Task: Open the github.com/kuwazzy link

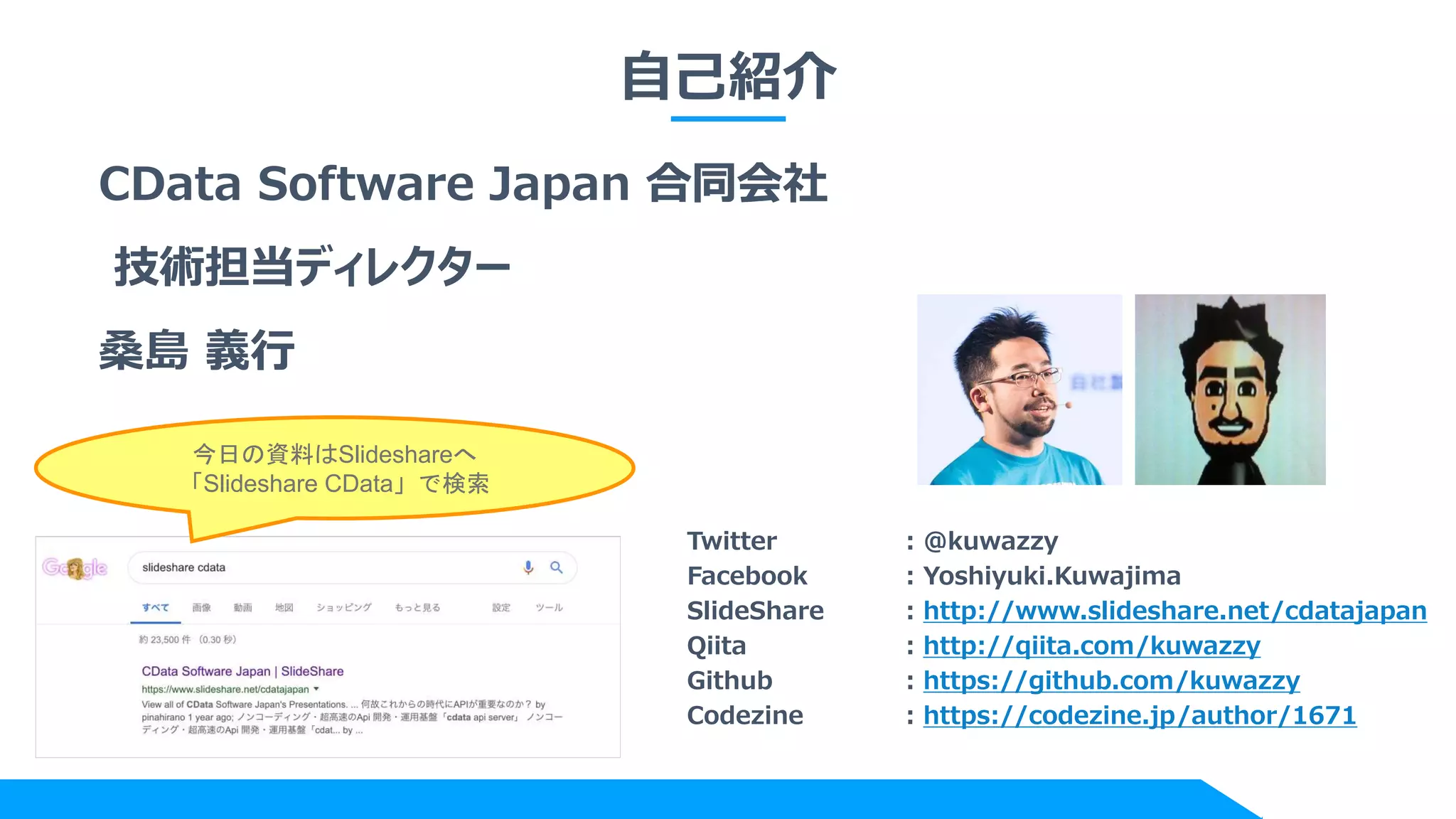Action: (x=1111, y=680)
